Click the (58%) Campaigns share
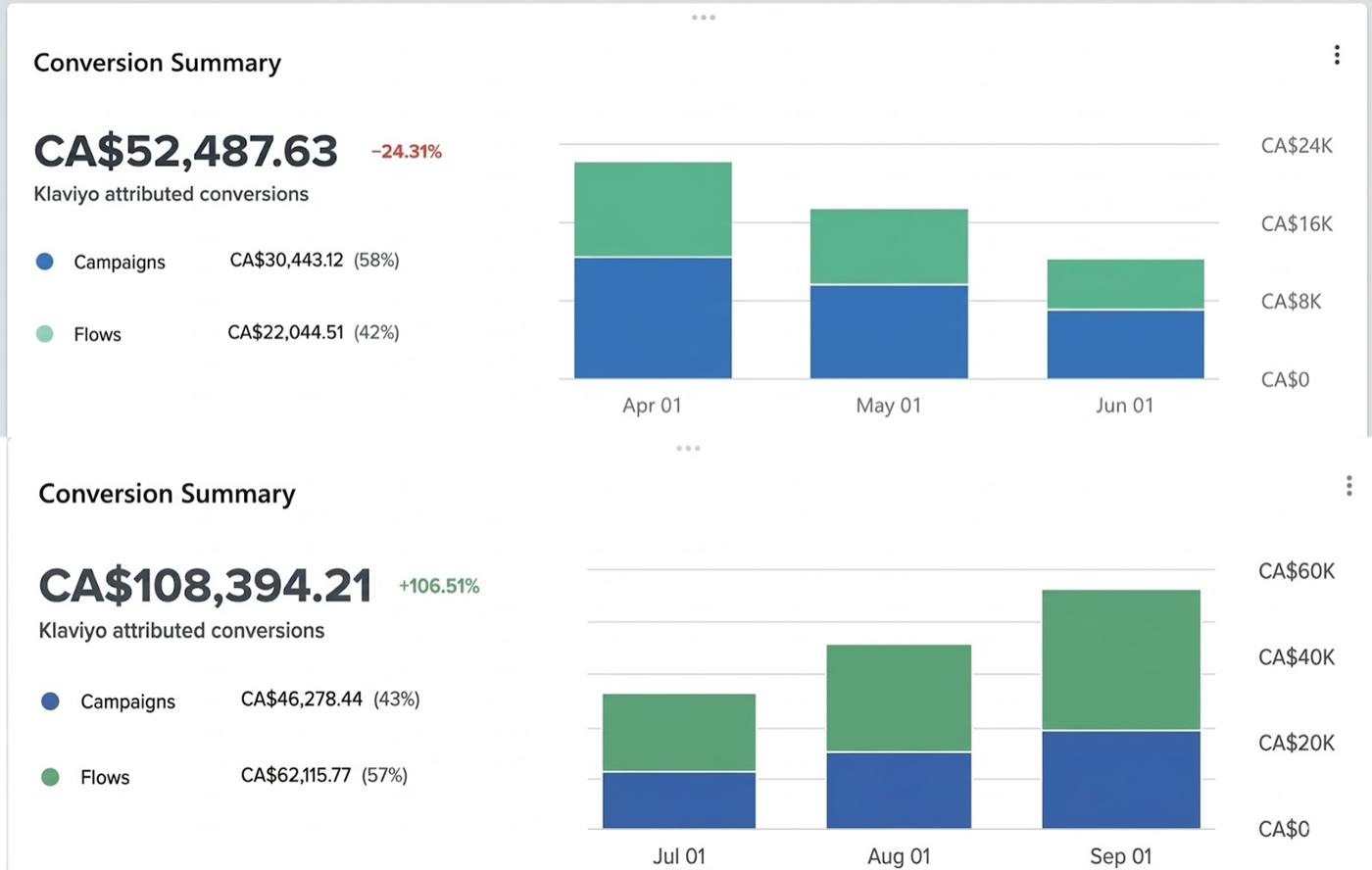Screen dimensions: 1372x870 376,260
